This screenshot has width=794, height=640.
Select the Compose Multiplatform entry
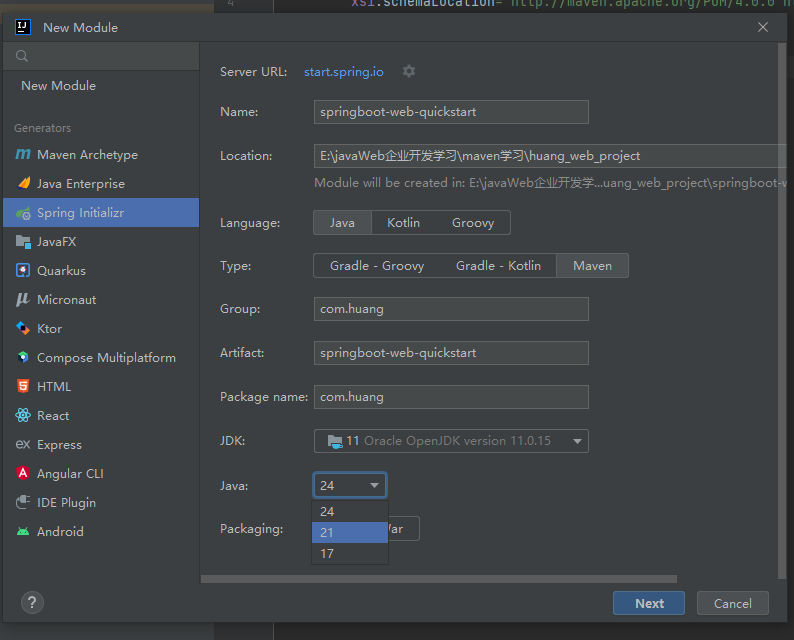click(101, 357)
